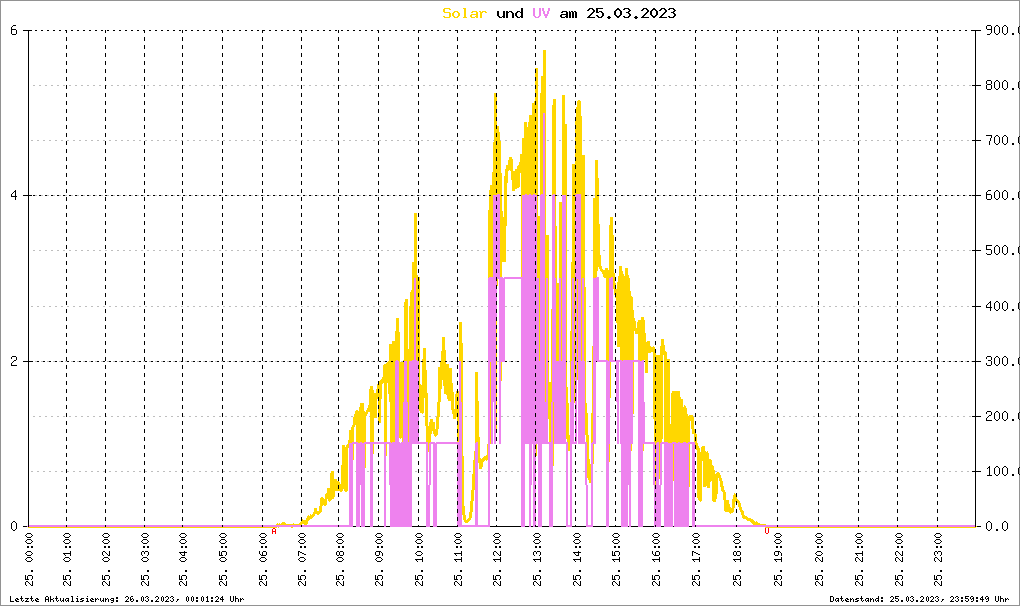Click the red sunset marker 'U'
The height and width of the screenshot is (606, 1020).
(767, 531)
